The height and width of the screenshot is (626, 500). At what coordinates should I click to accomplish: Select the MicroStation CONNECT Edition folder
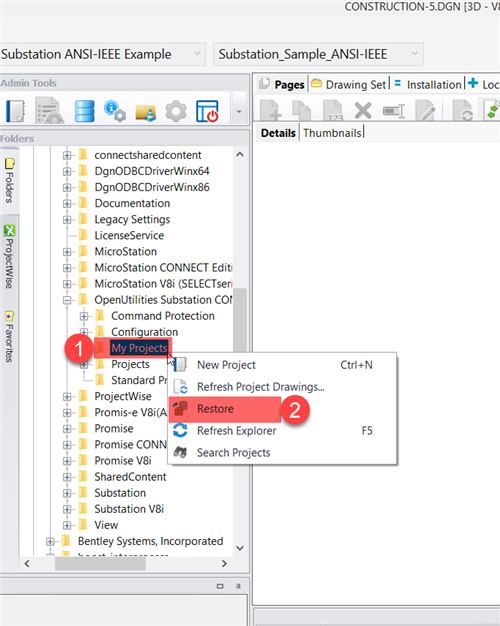point(163,267)
